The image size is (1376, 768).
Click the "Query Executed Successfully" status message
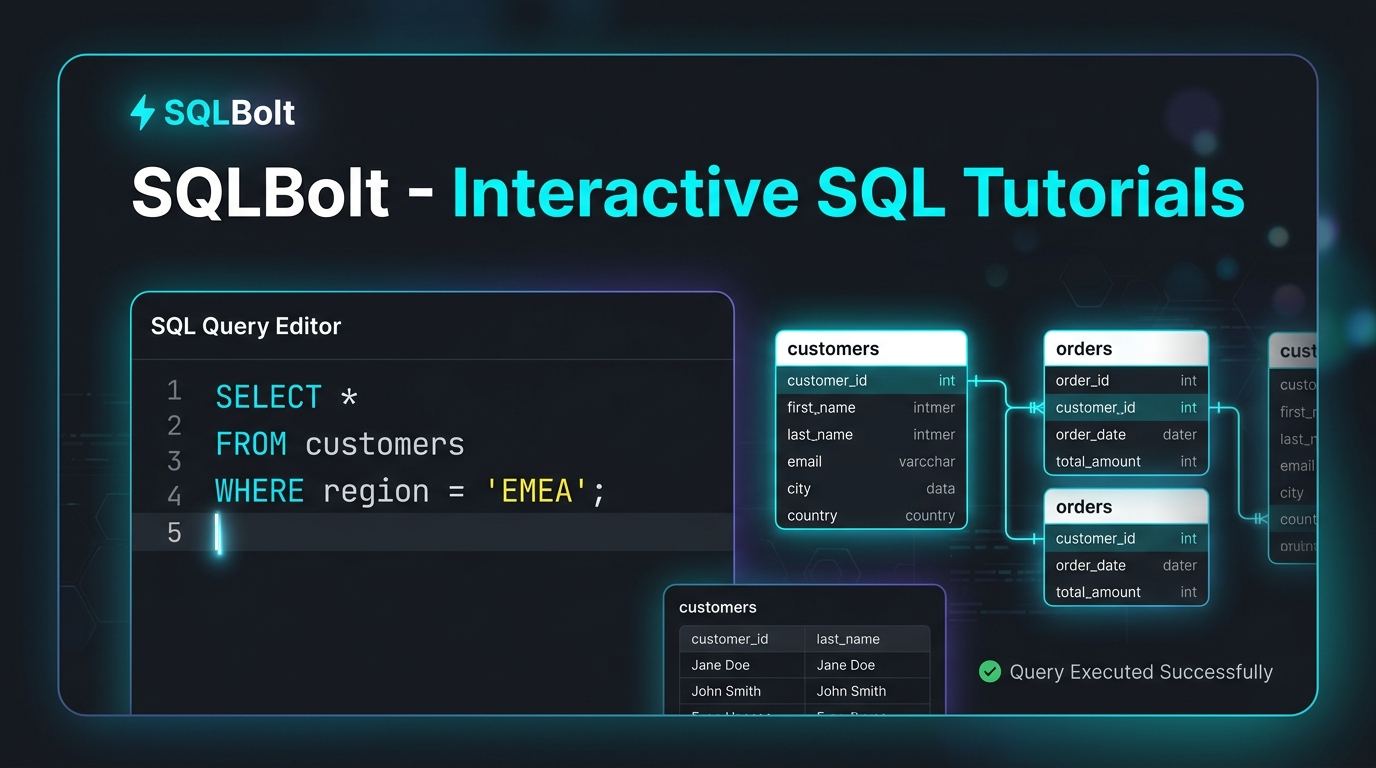pos(1141,672)
